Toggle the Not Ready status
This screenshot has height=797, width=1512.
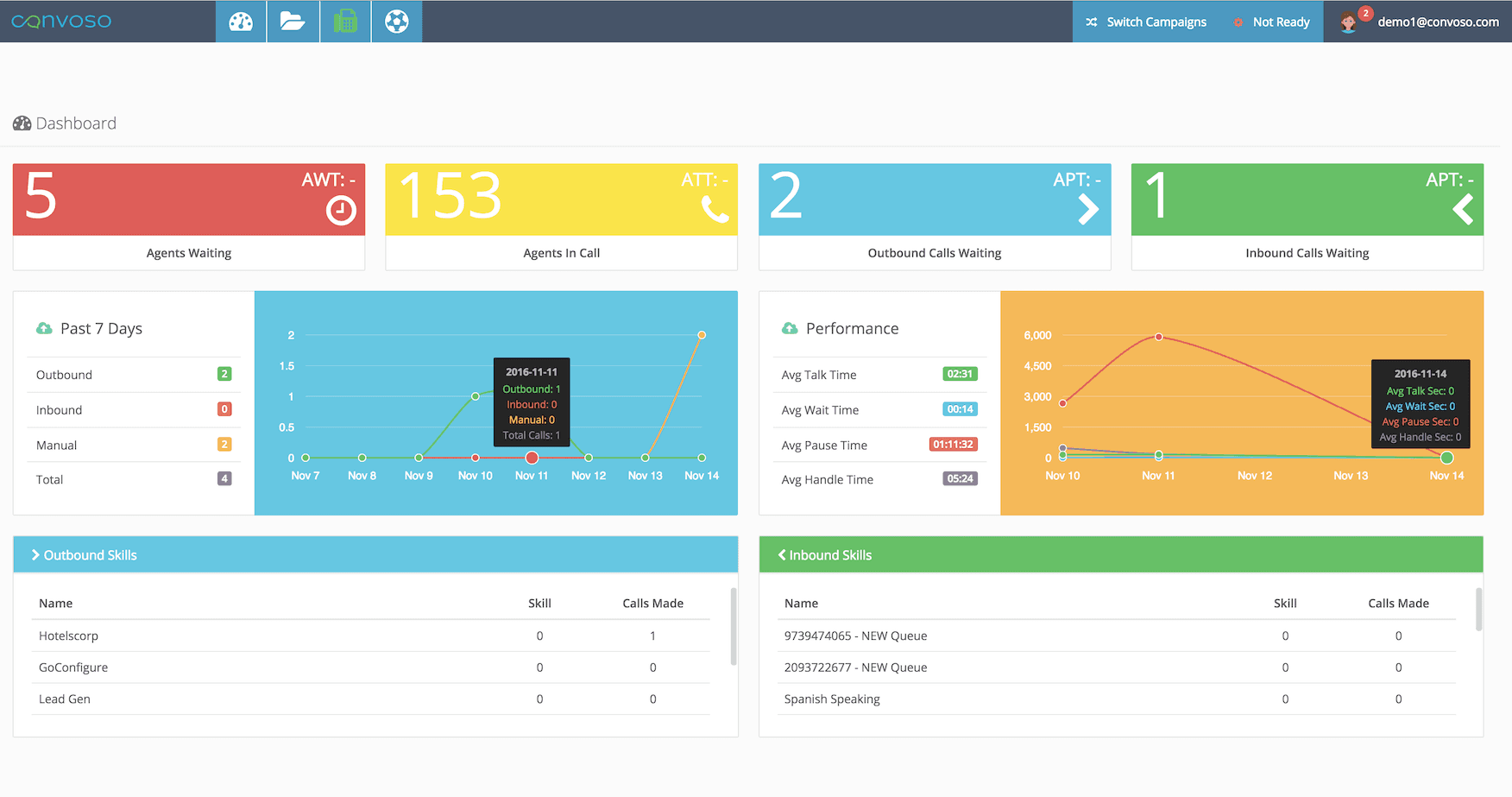(x=1271, y=22)
